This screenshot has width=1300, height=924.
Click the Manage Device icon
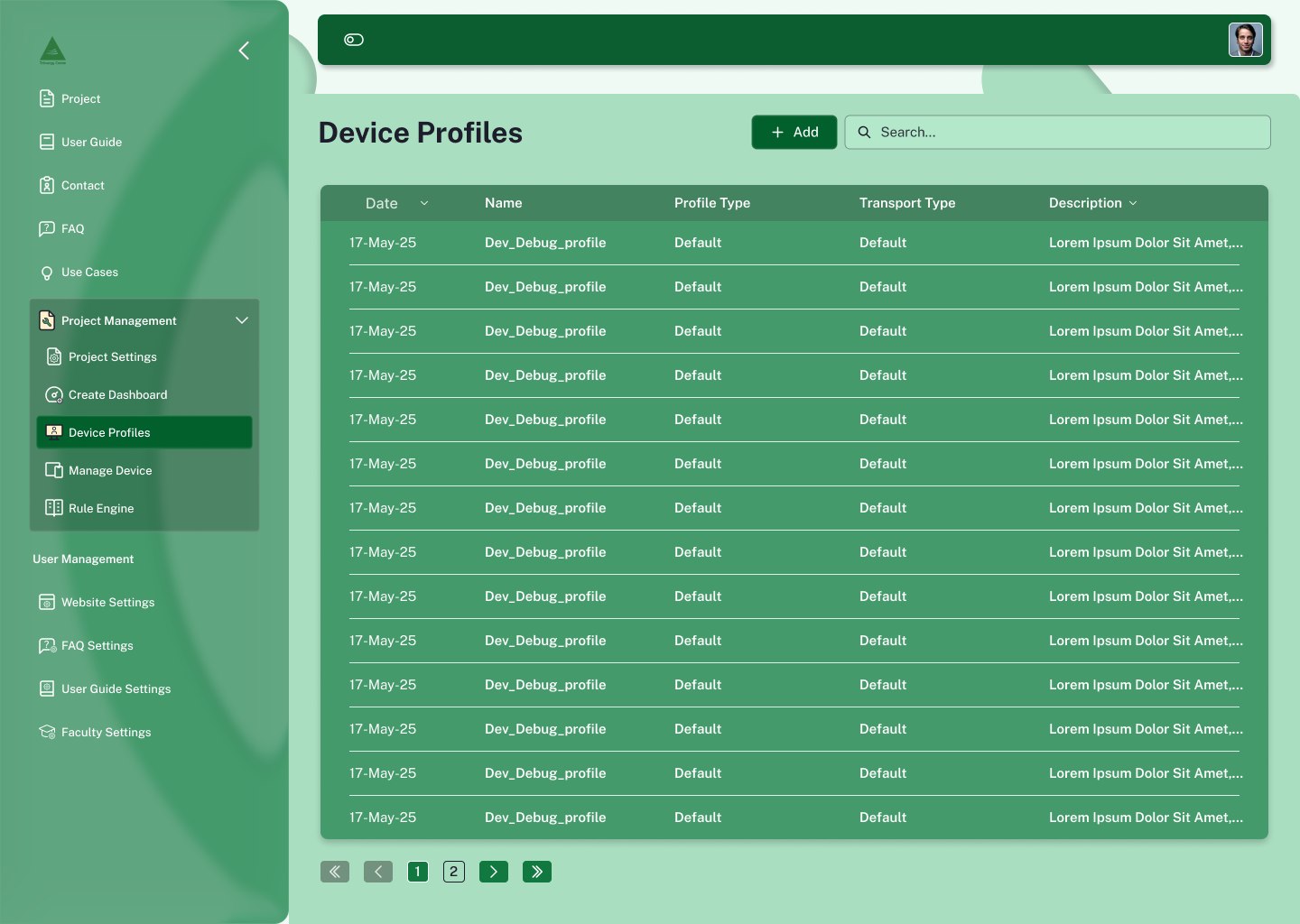pos(54,470)
